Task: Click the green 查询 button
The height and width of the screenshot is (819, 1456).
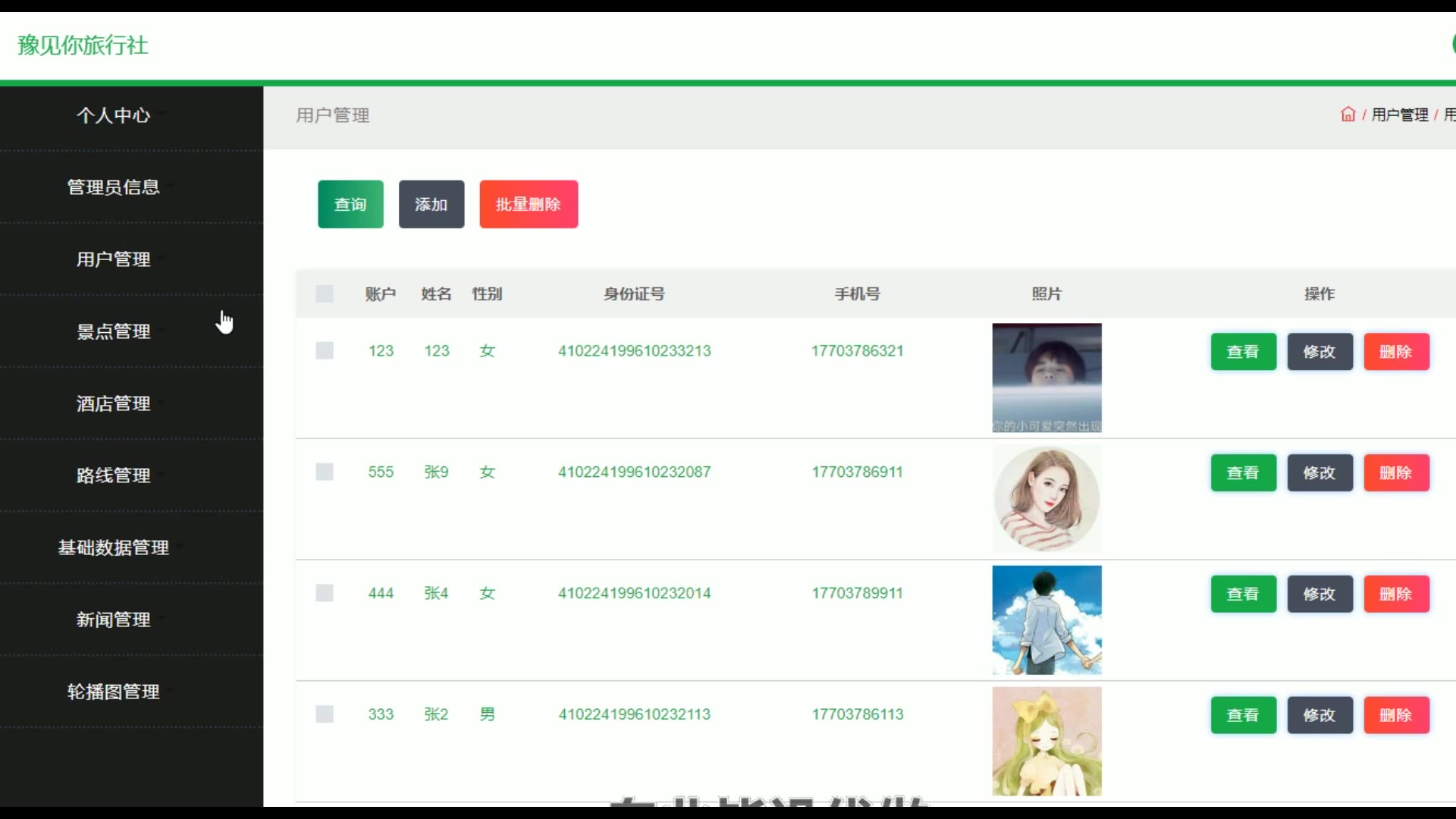Action: tap(350, 204)
